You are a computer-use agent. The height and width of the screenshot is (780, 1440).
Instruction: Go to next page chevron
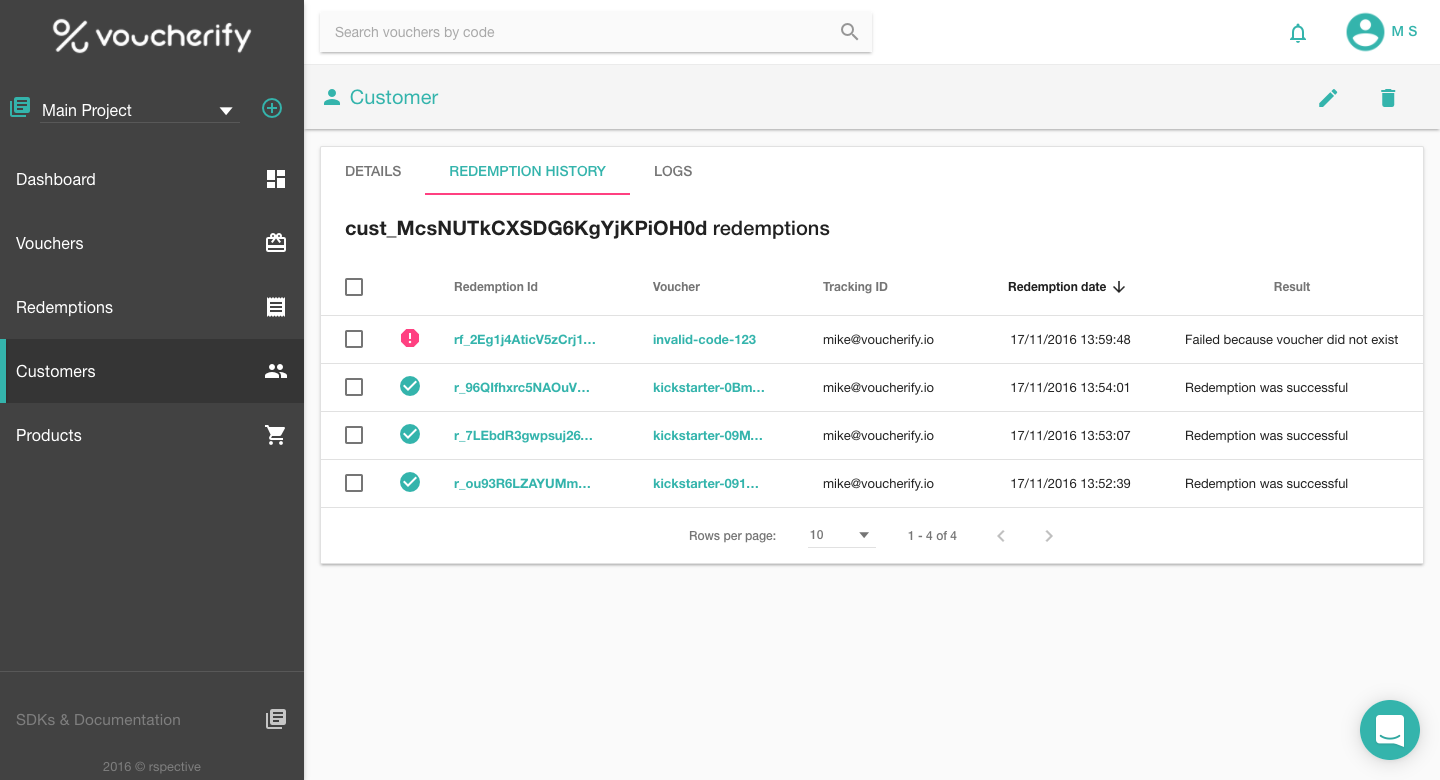tap(1049, 536)
